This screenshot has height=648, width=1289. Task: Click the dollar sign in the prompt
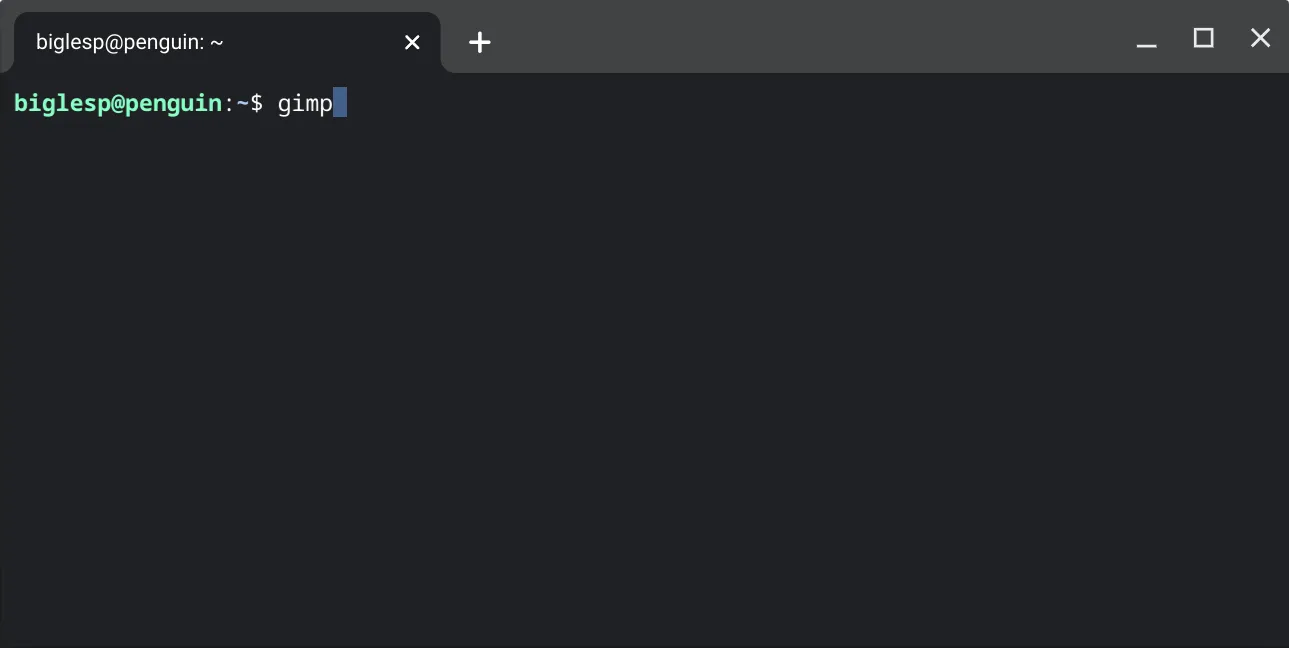pyautogui.click(x=257, y=103)
